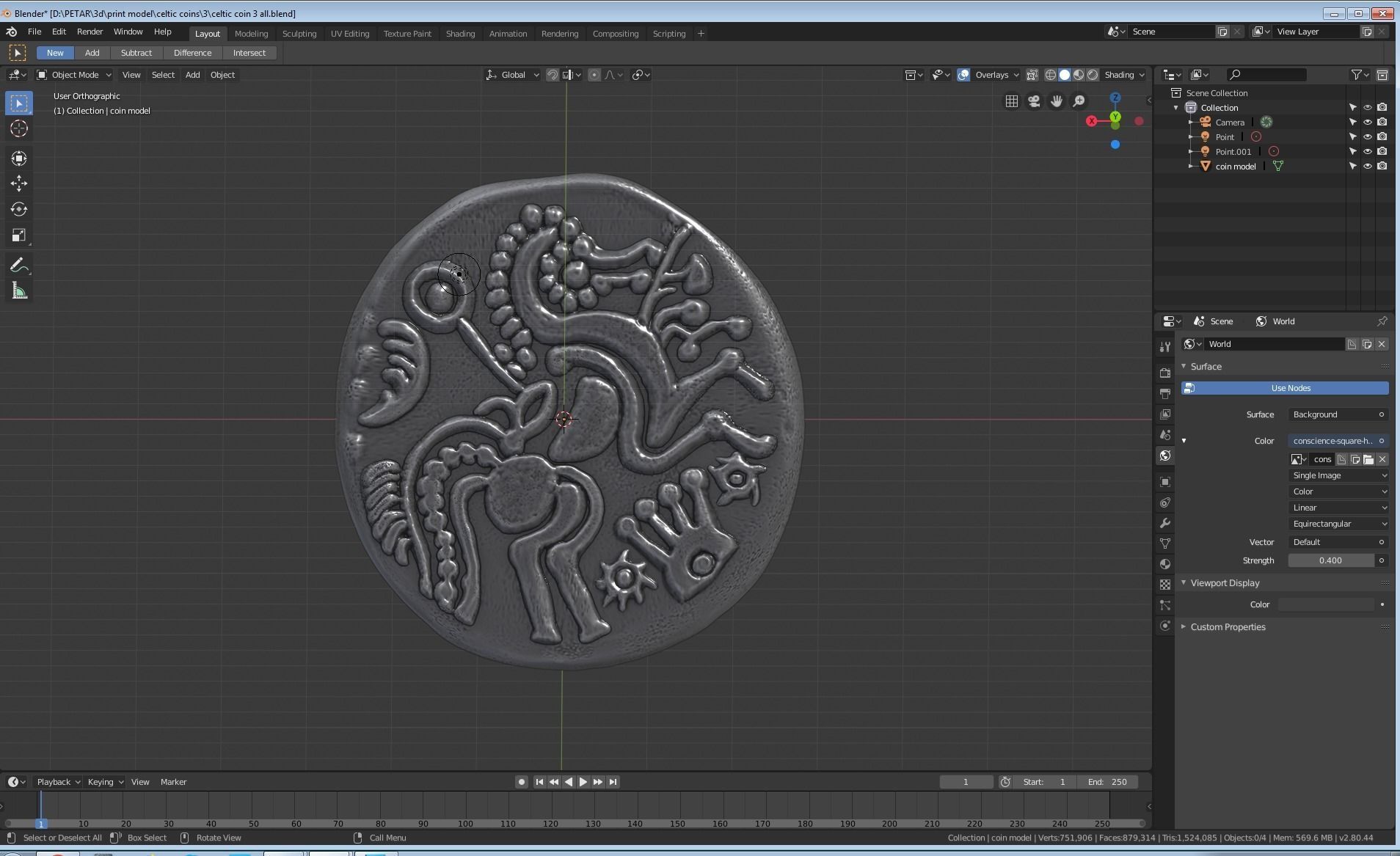Screen dimensions: 1400x856
Task: Toggle proportional editing button
Action: tap(594, 75)
